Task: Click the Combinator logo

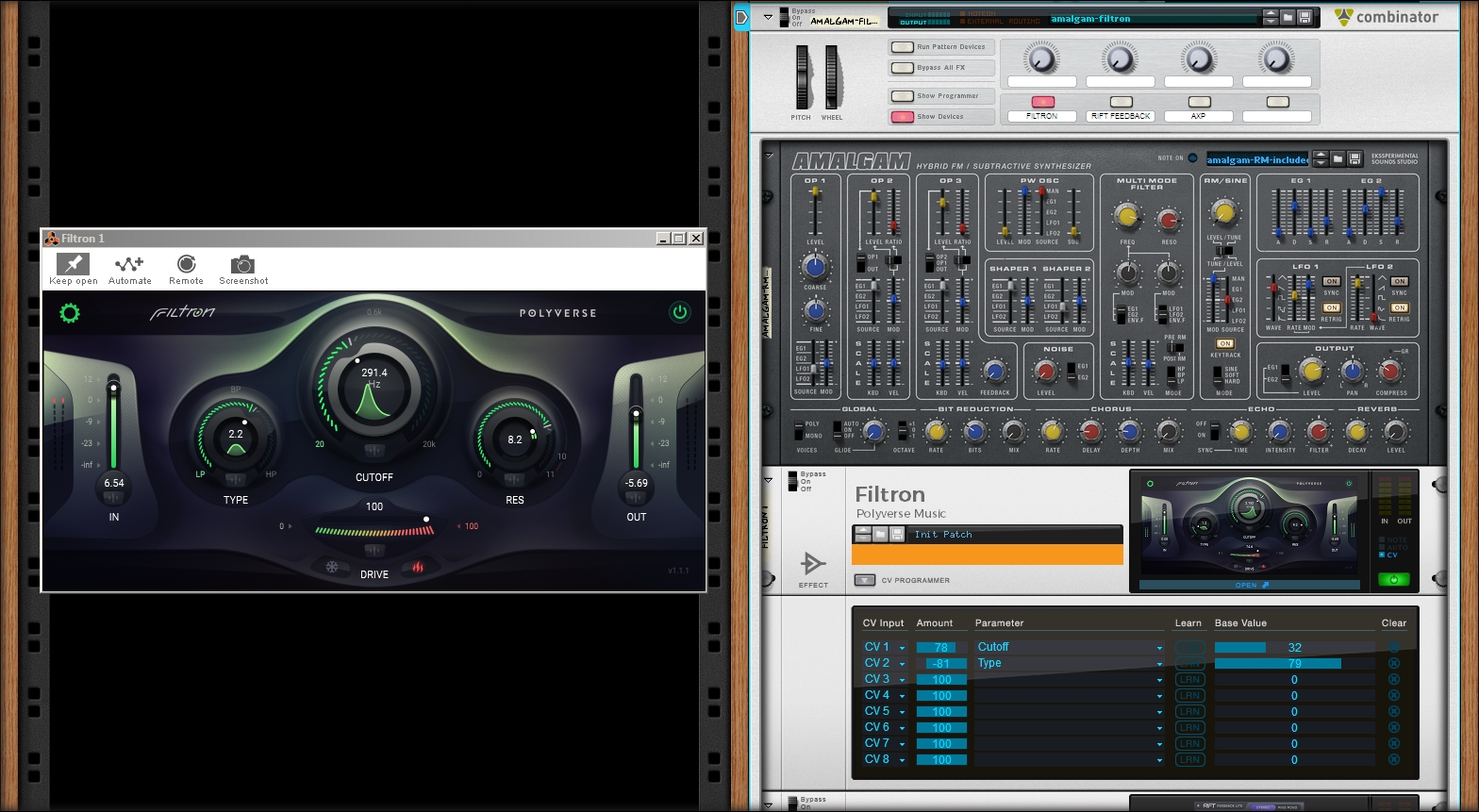Action: click(1387, 16)
